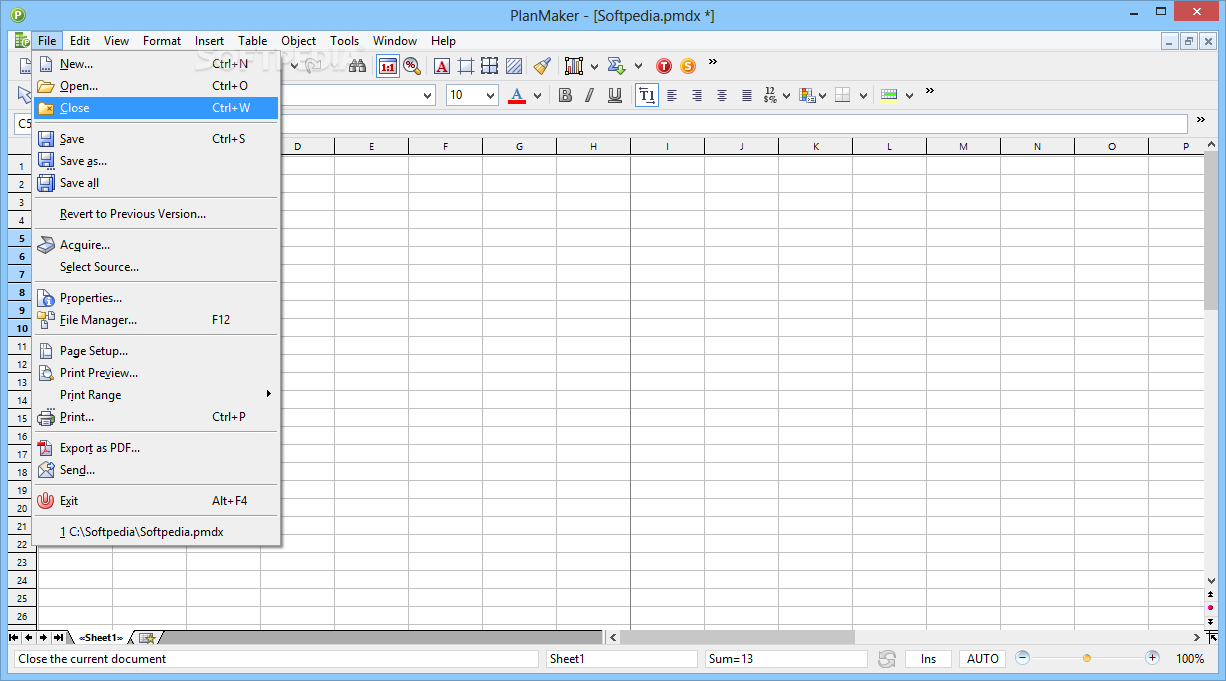Expand the number format dropdown arrow
The width and height of the screenshot is (1226, 681).
786,96
